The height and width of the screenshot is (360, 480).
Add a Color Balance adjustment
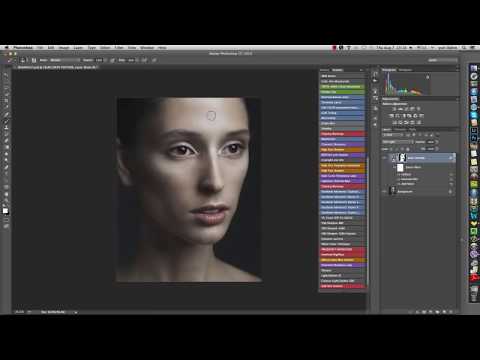click(398, 116)
